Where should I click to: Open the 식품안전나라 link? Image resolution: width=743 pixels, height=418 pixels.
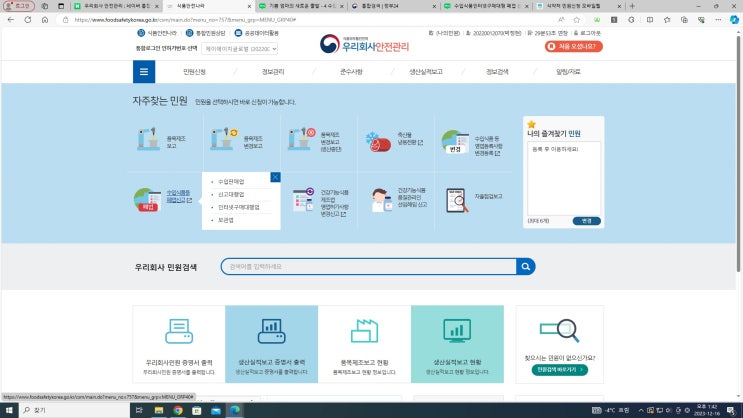pos(157,33)
